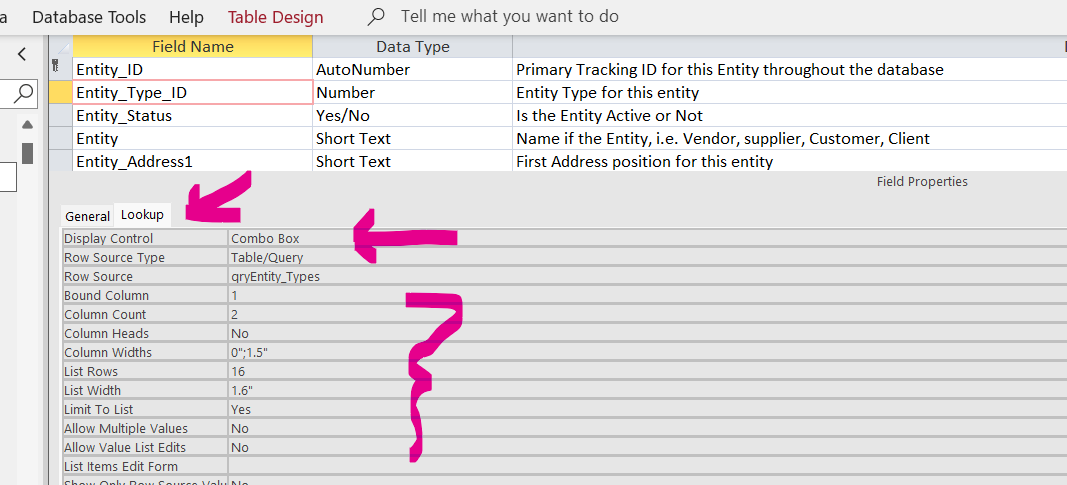Toggle the Column Heads property value

[x=640, y=334]
